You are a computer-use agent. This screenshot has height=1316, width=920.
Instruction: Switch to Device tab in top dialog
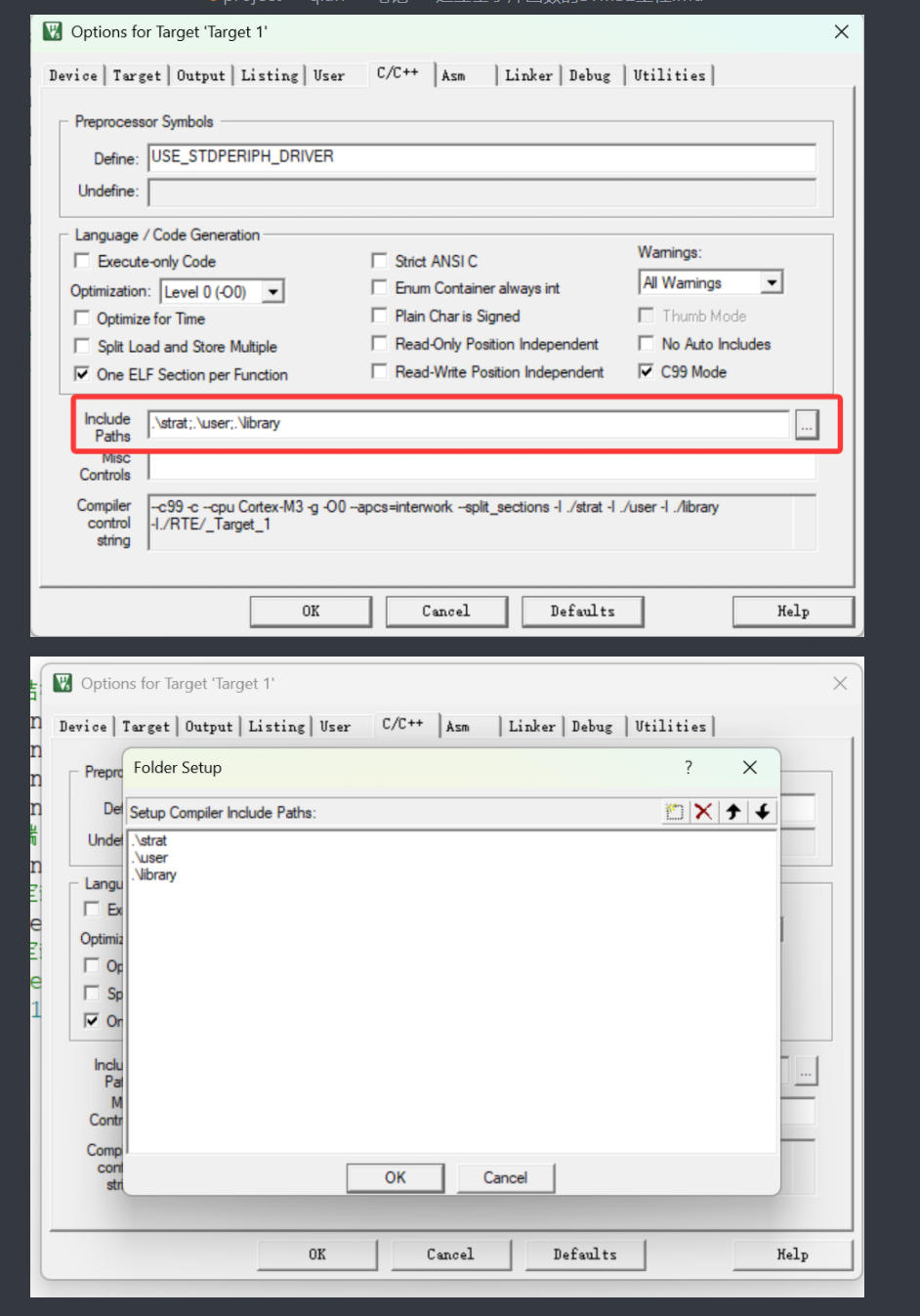[x=73, y=75]
